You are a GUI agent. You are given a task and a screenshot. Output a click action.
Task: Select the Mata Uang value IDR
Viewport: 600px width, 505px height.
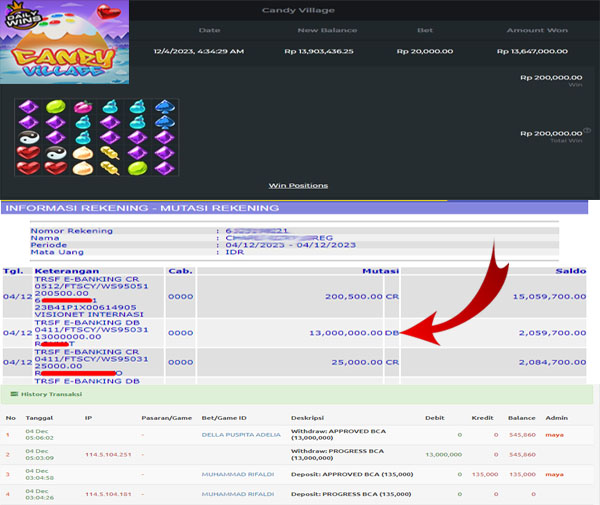point(235,252)
